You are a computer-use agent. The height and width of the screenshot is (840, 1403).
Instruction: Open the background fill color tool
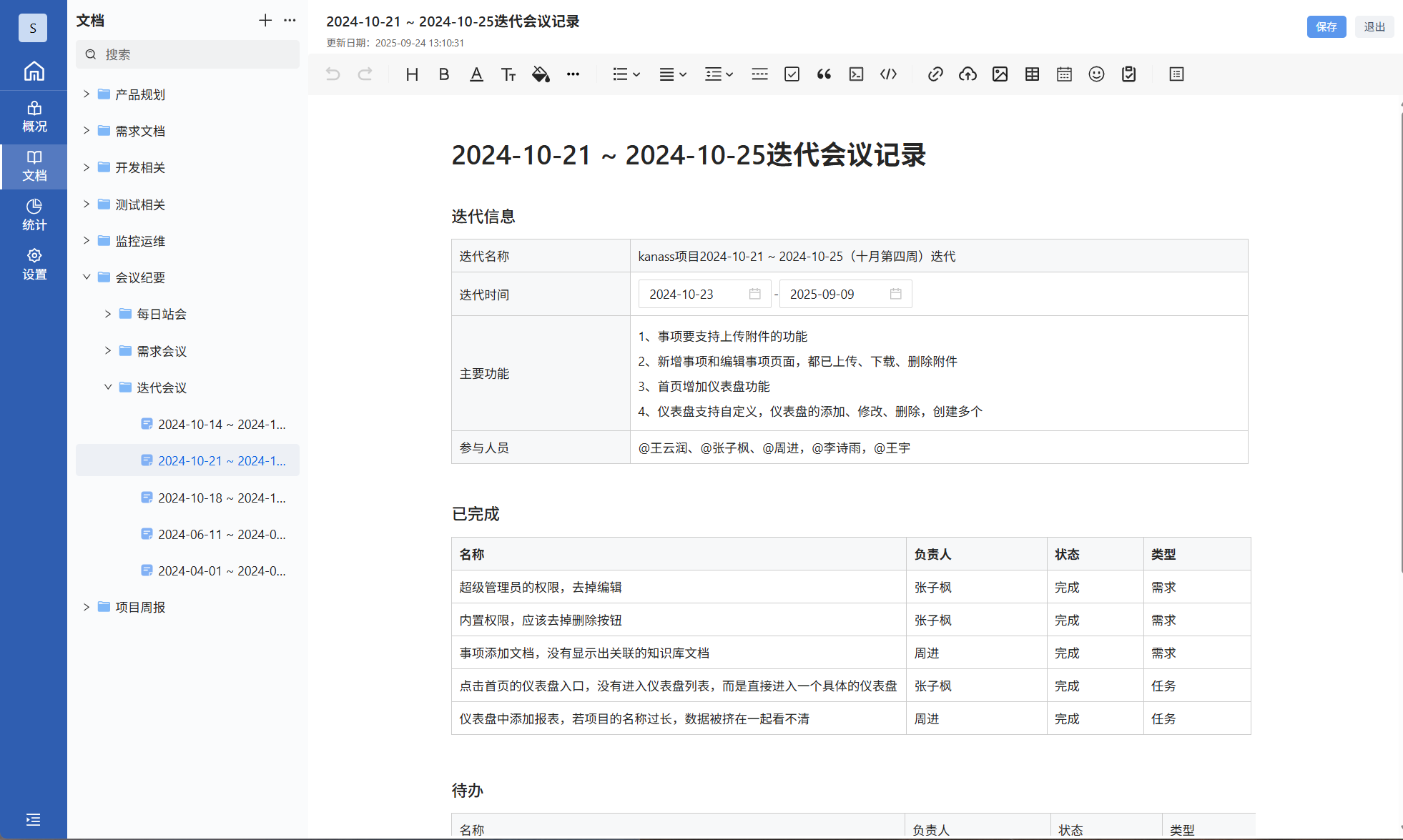coord(541,74)
